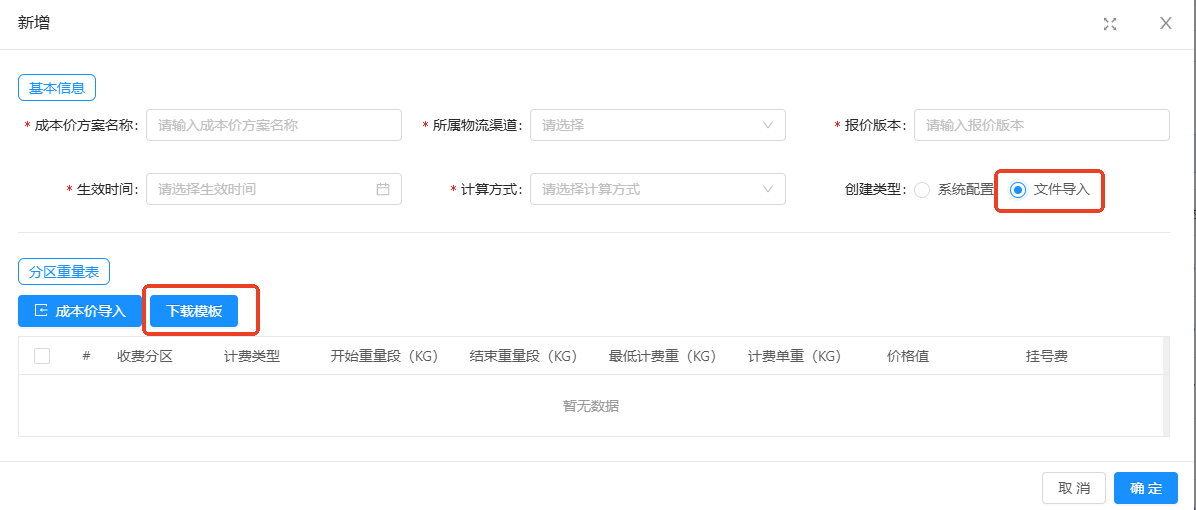
Task: Click the chevron arrow in 所属物流渠道 field
Action: (x=768, y=125)
